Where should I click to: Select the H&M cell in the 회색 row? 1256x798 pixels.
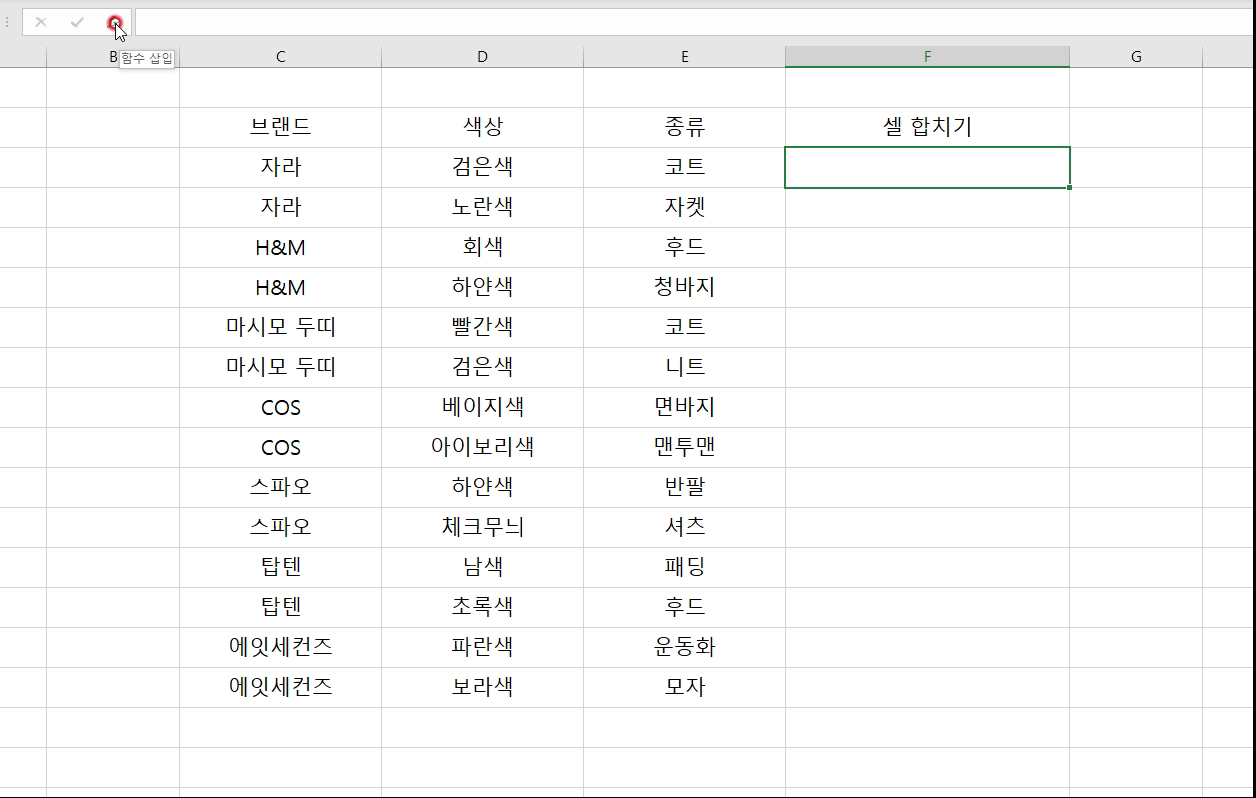(x=281, y=247)
